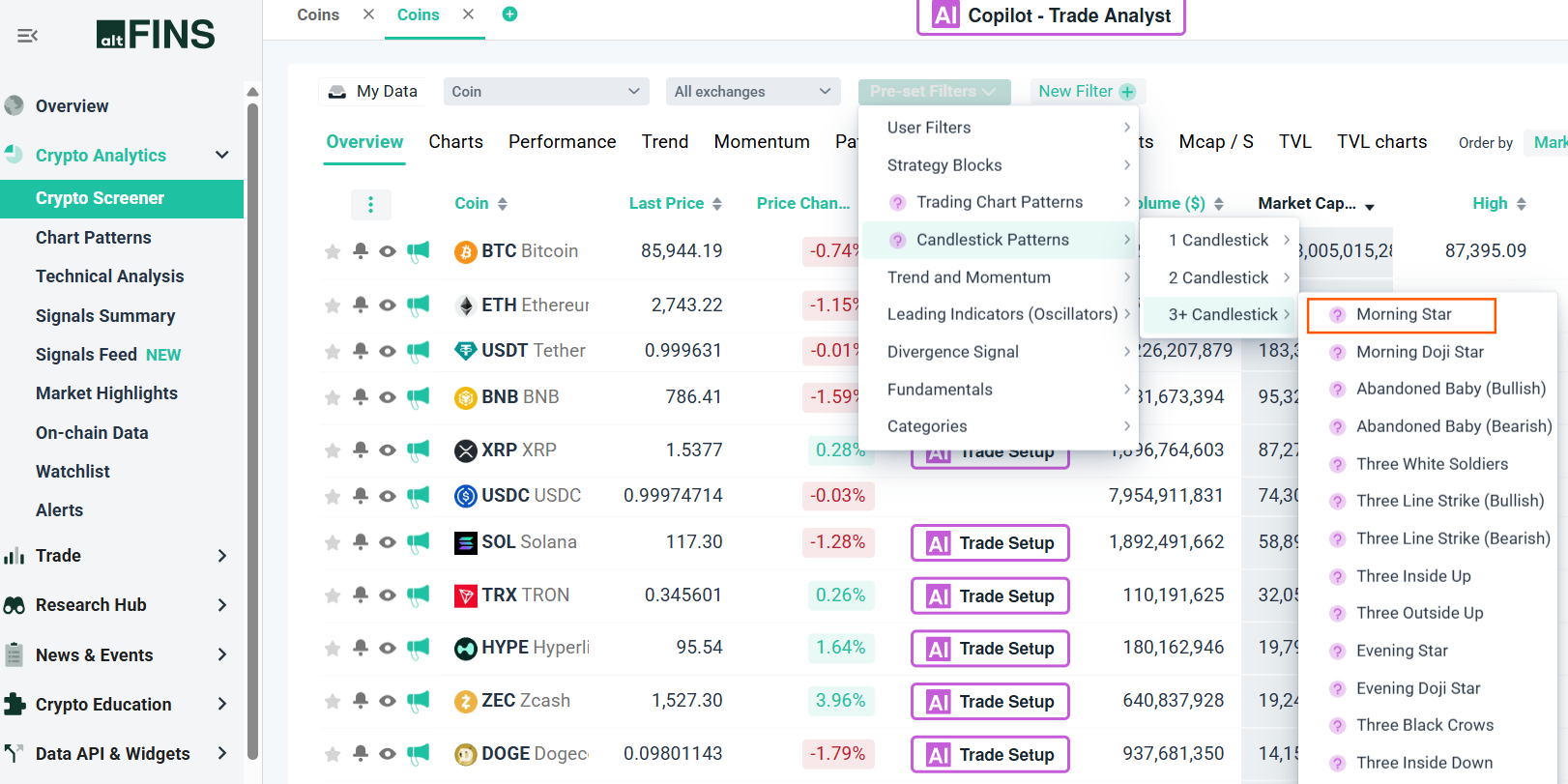Star the XRP row
1568x784 pixels.
[x=333, y=450]
